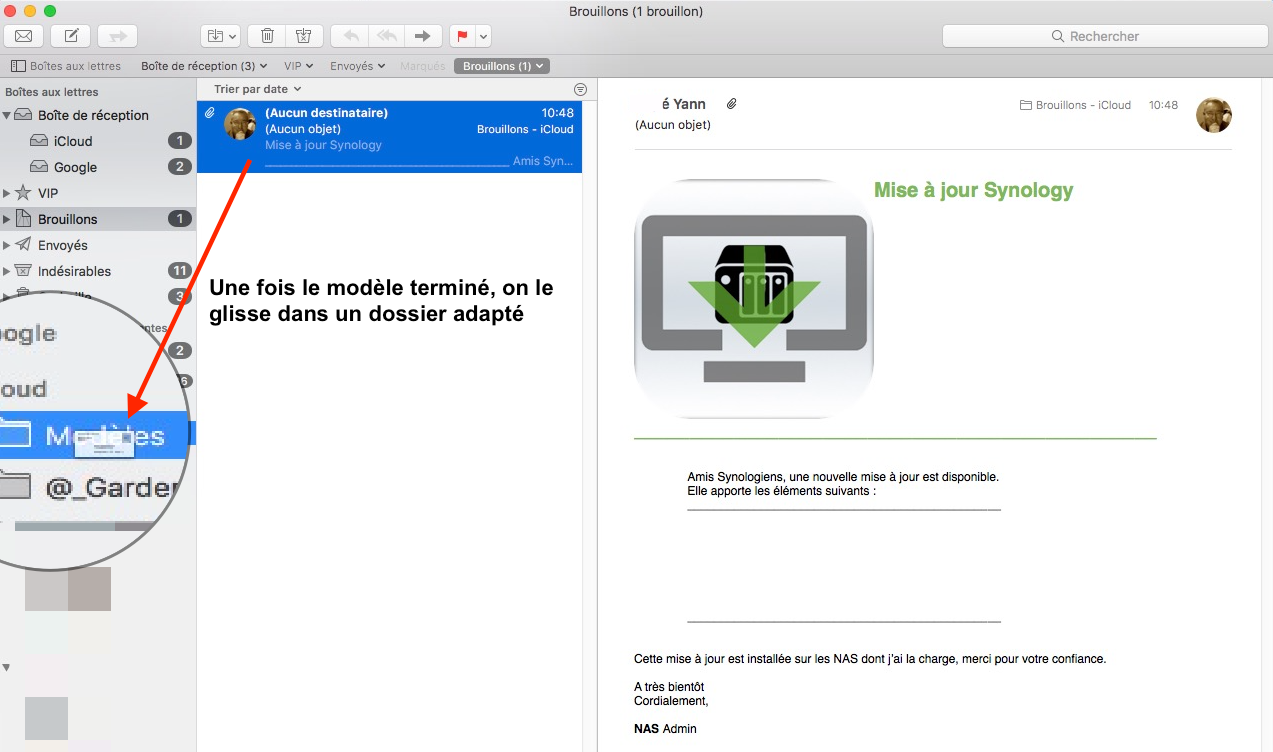
Task: Toggle Boîtes aux lettres sidebar visibility
Action: tap(65, 66)
